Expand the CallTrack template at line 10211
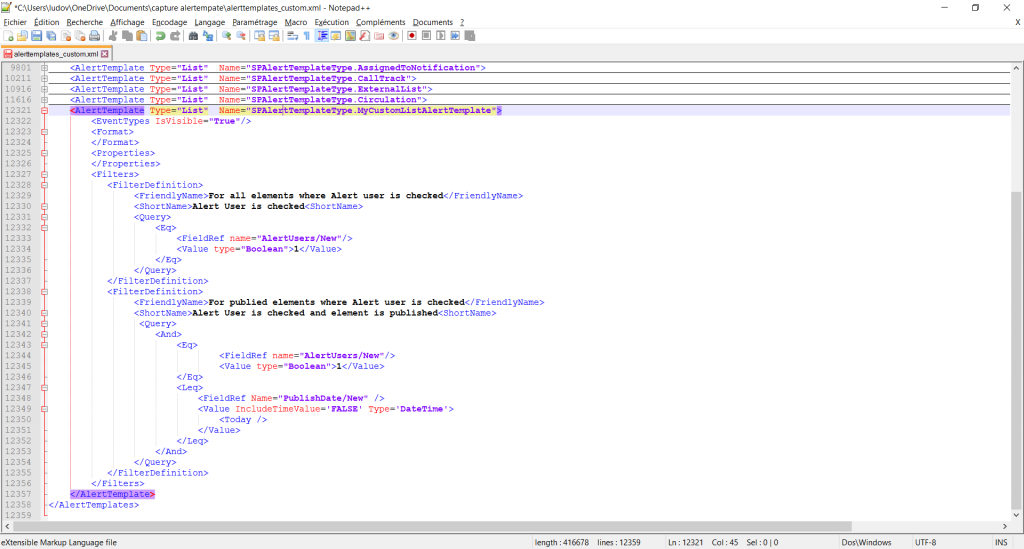Image resolution: width=1024 pixels, height=549 pixels. (44, 78)
